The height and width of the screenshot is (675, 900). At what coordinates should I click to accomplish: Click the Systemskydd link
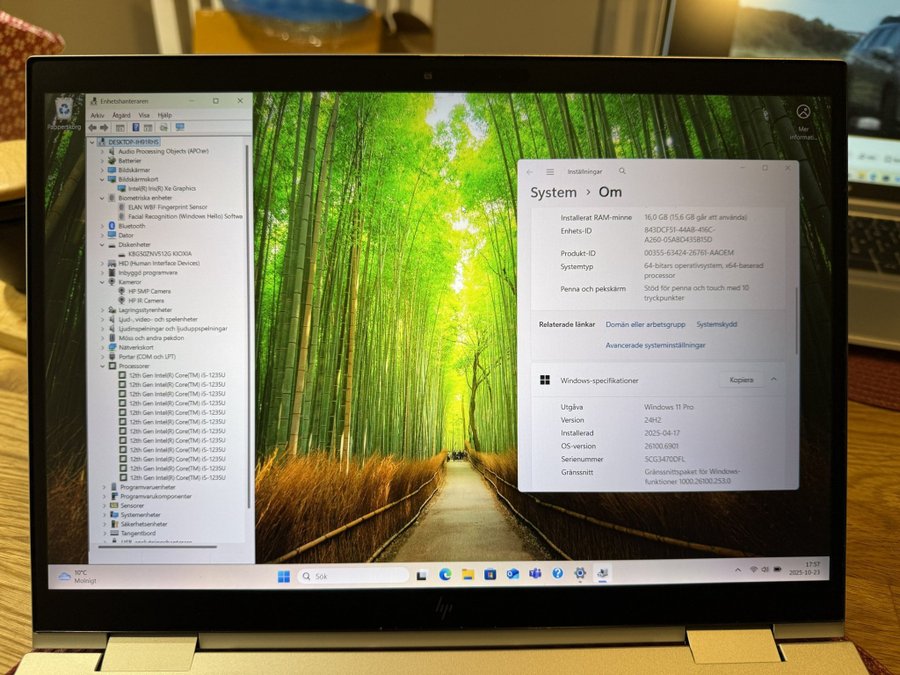(716, 324)
